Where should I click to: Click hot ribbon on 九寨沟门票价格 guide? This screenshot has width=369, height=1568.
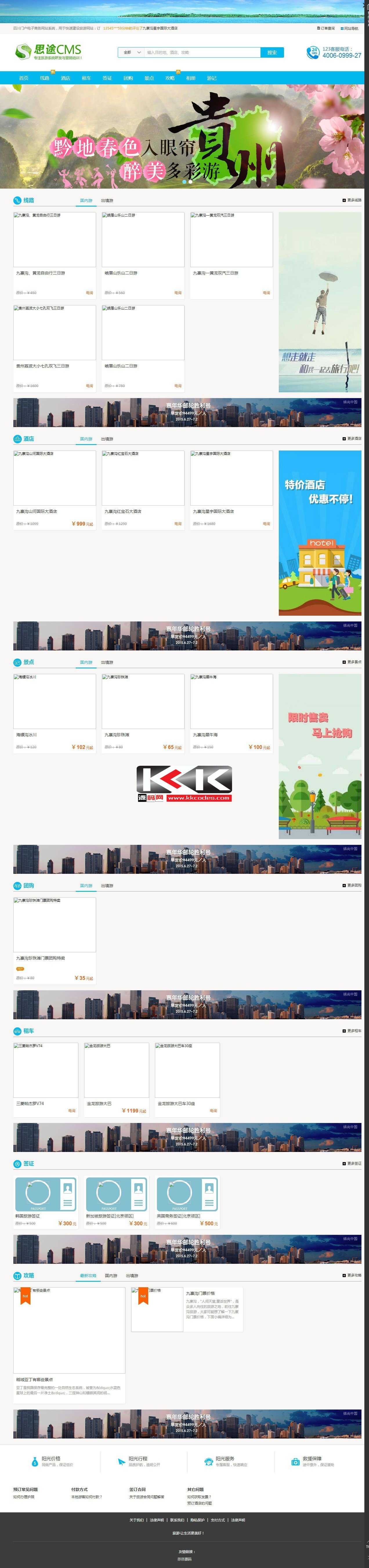[x=143, y=1295]
